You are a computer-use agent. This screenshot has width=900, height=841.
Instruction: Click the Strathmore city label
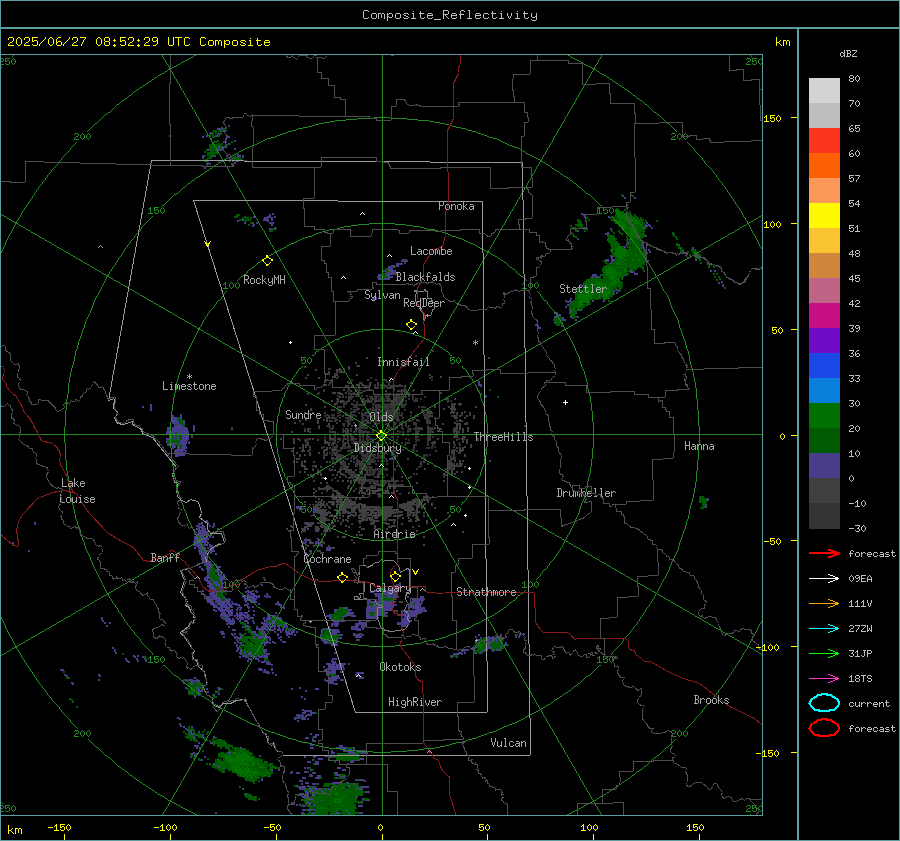click(x=486, y=592)
